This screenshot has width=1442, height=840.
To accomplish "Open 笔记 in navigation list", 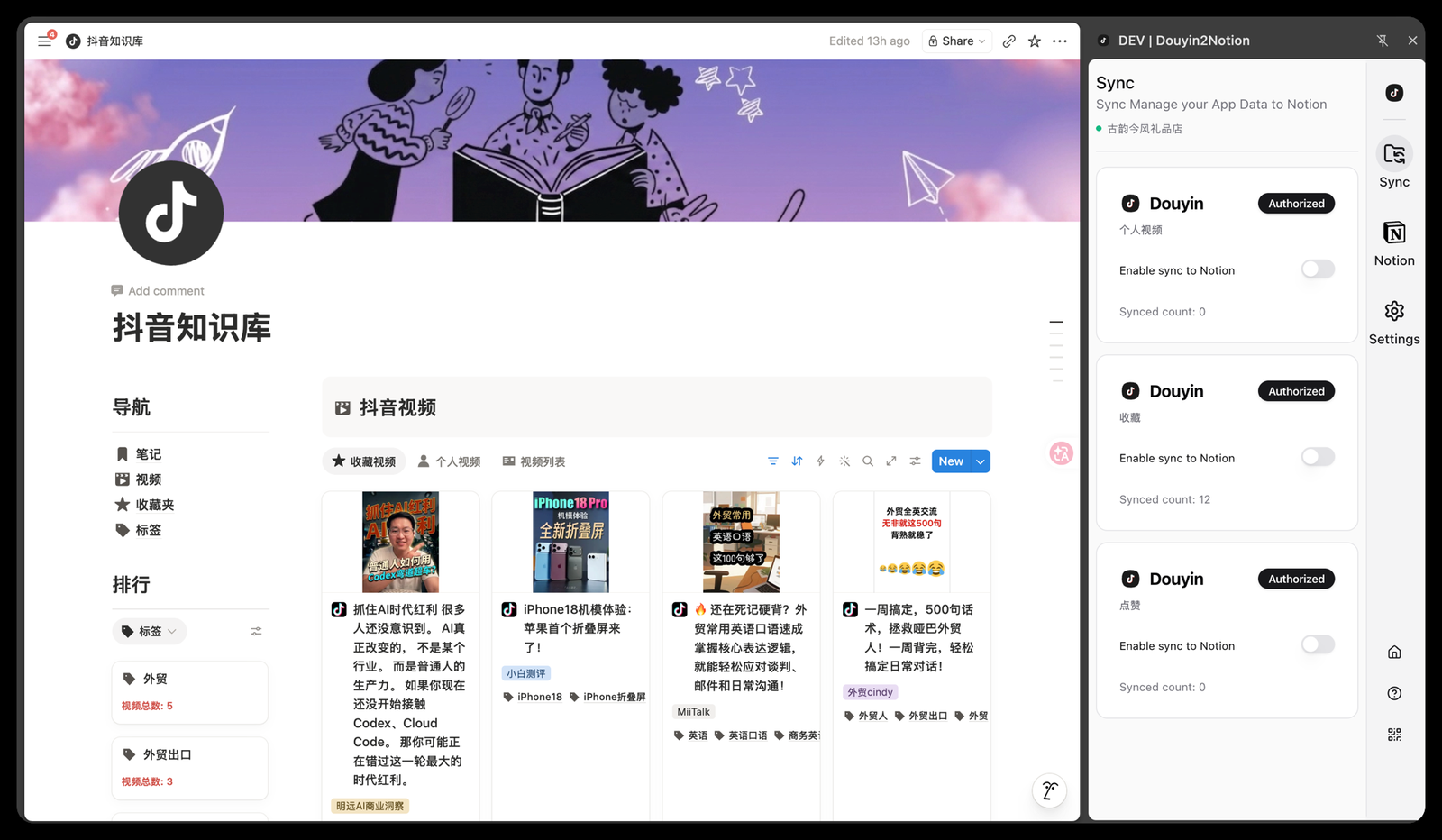I will tap(139, 454).
